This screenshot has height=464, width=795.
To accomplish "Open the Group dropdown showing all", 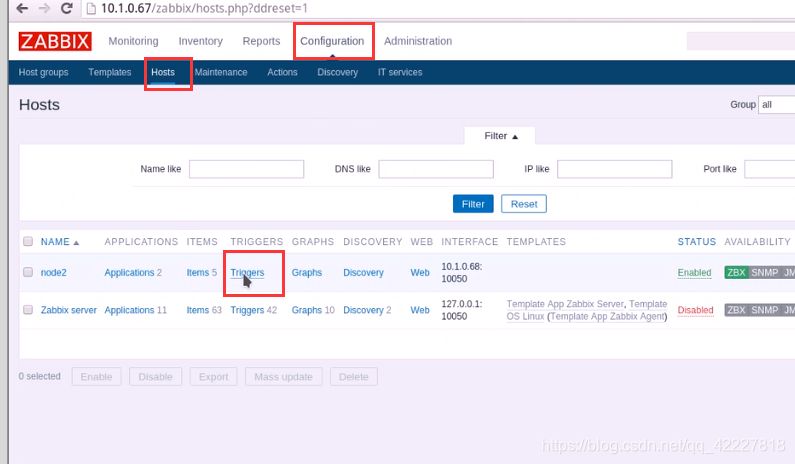I will (x=776, y=104).
